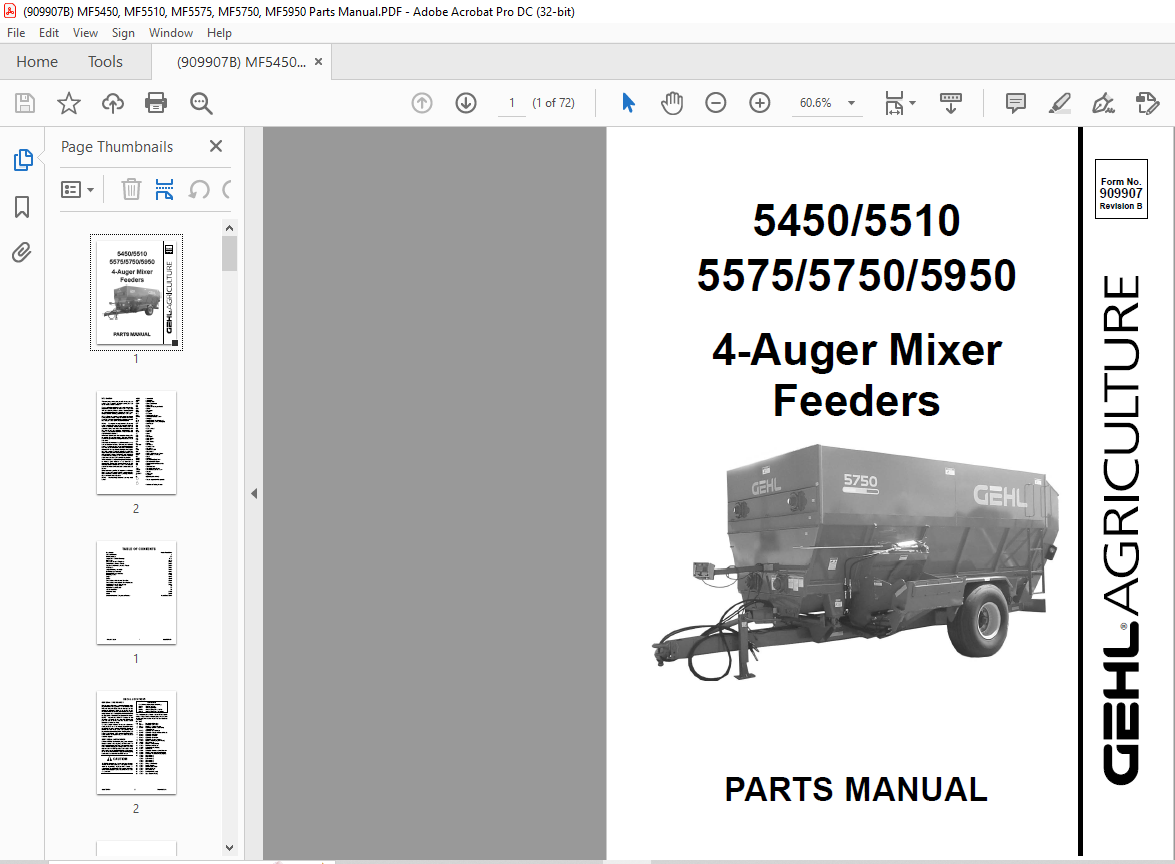Select the Highlight text pen tool
1175x864 pixels.
(1060, 103)
